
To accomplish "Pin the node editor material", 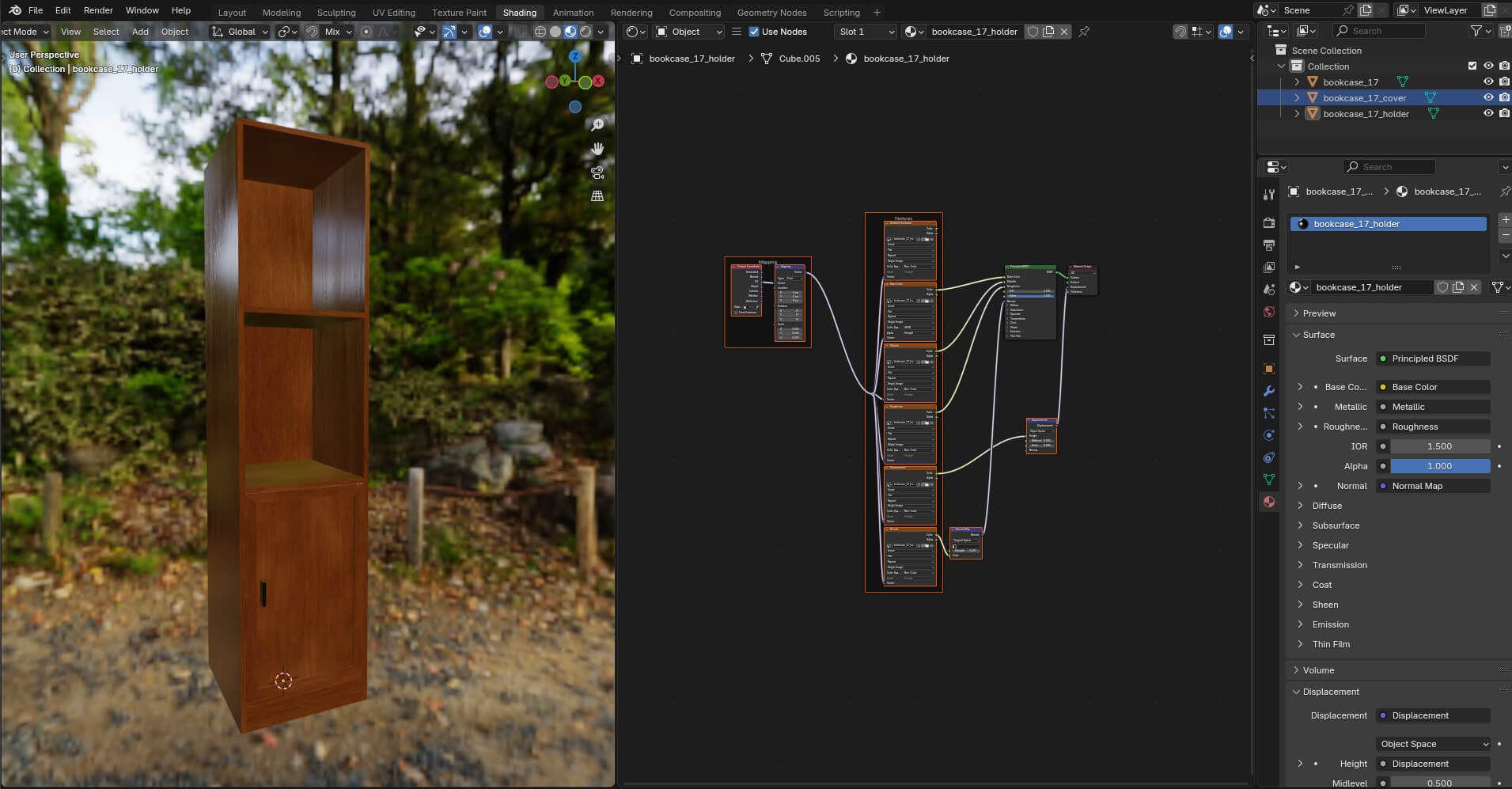I will [x=1084, y=32].
